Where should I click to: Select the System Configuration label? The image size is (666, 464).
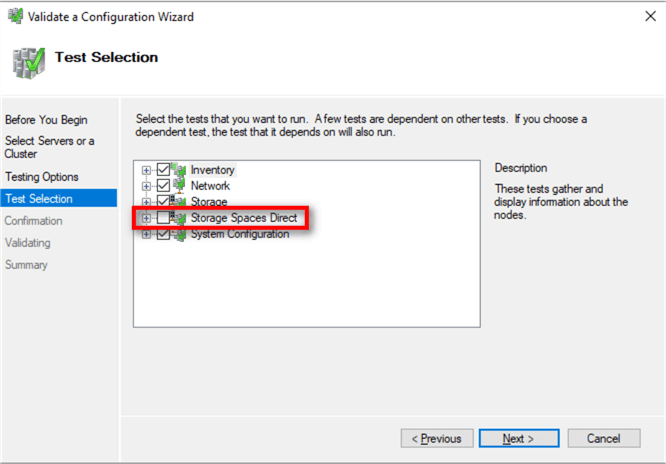coord(240,234)
